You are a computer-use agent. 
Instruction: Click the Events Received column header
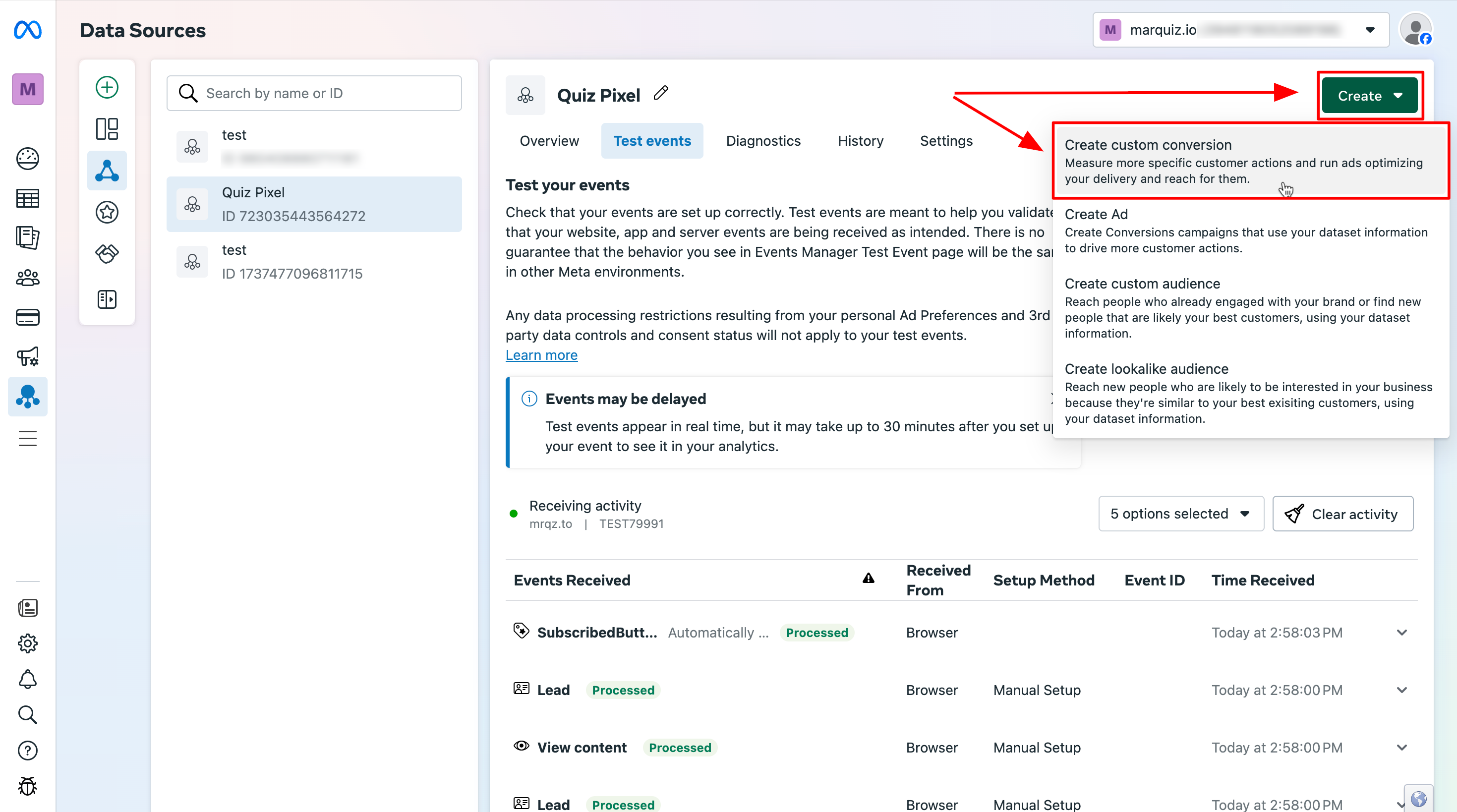tap(572, 580)
